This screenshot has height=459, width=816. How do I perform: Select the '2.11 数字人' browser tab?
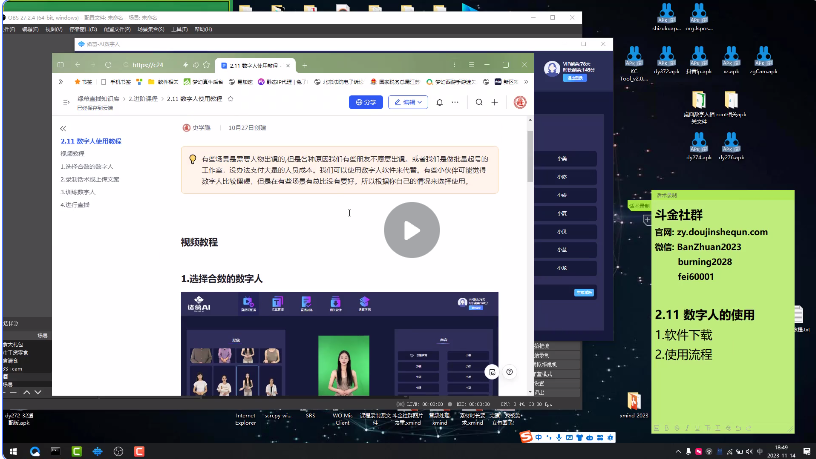255,66
